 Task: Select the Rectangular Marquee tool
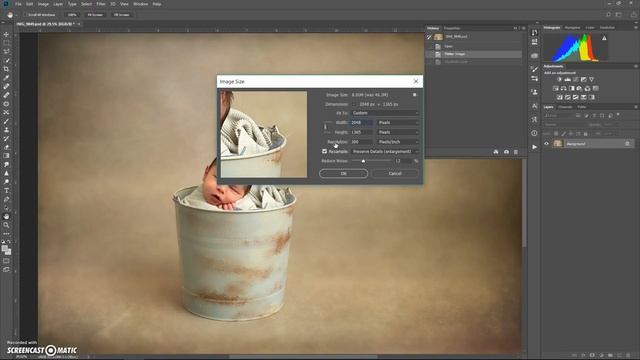click(6, 43)
